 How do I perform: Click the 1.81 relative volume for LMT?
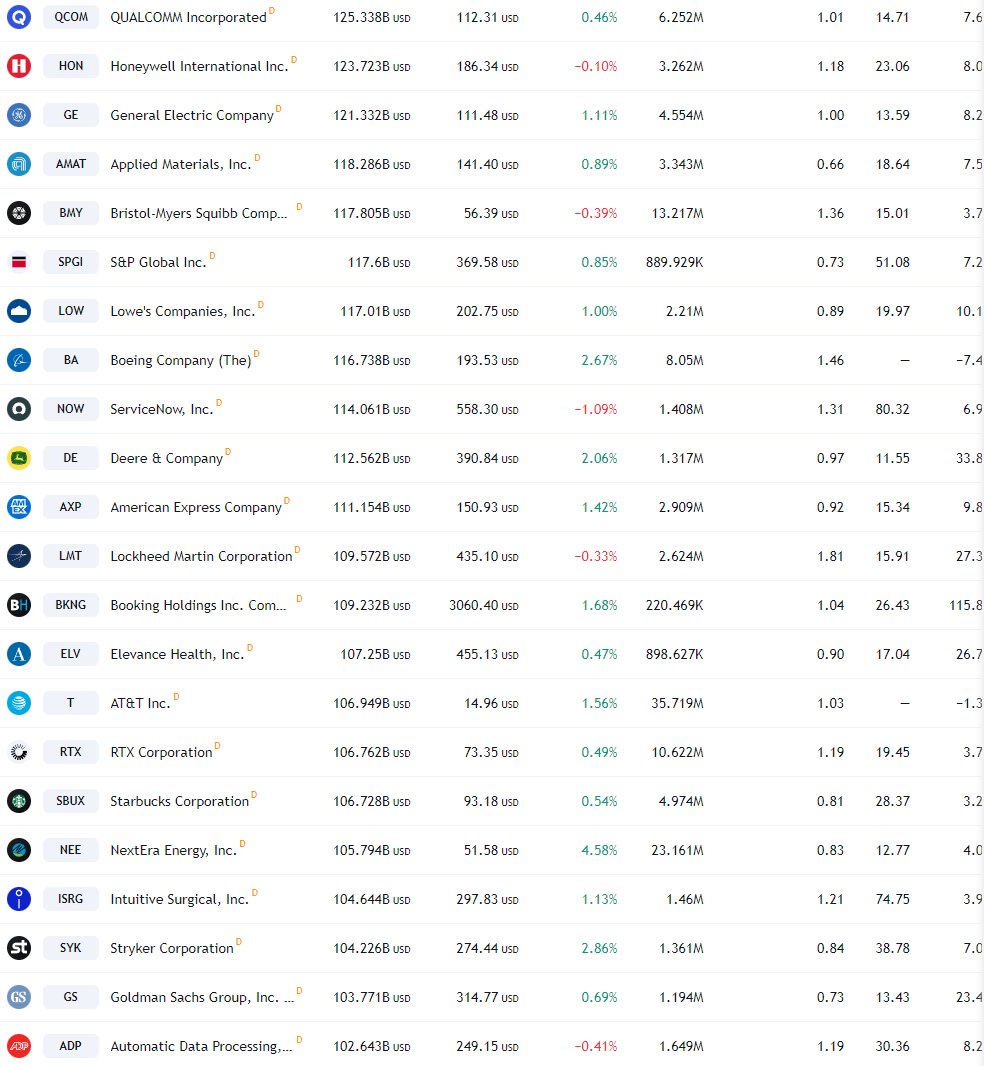pos(830,556)
